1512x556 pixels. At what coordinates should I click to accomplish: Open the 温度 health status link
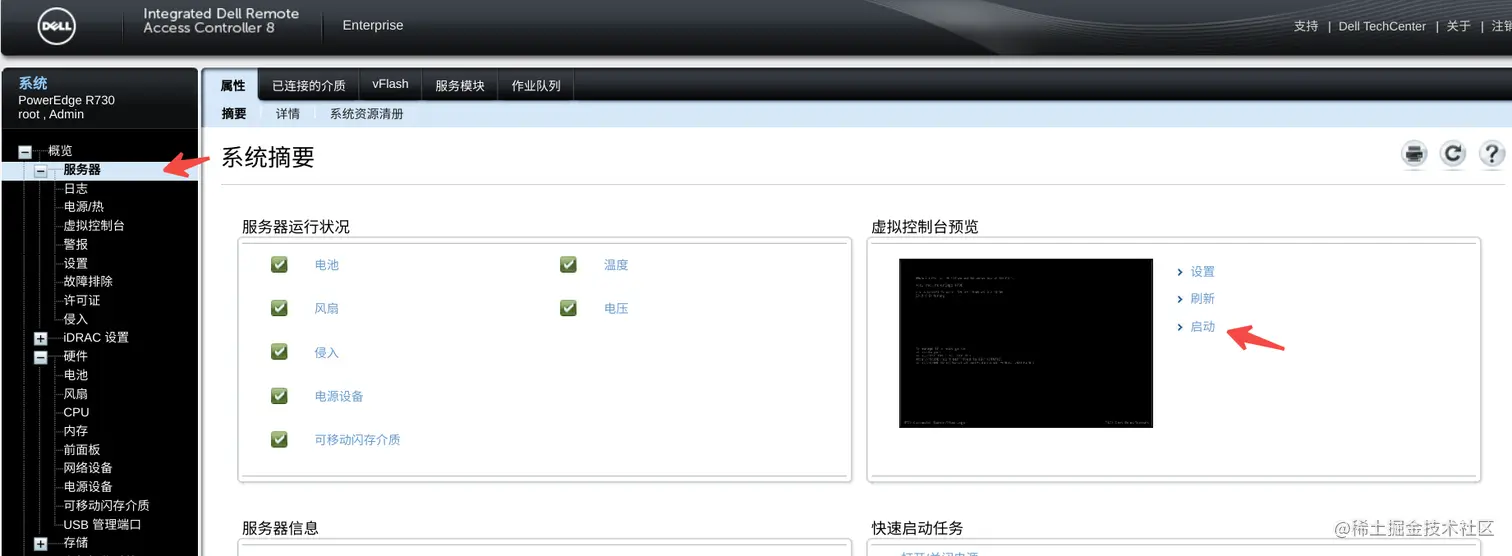tap(616, 265)
